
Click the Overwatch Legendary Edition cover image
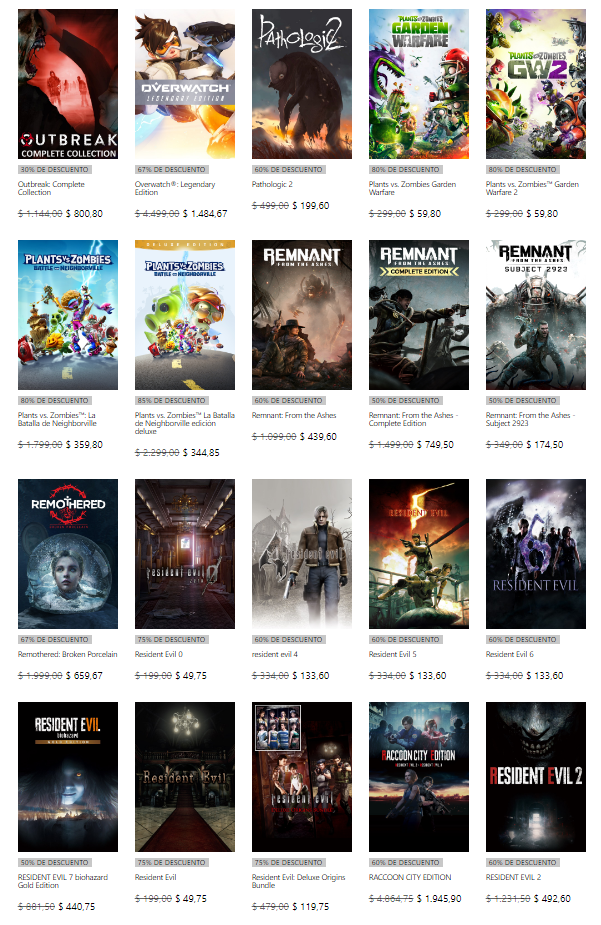(185, 84)
